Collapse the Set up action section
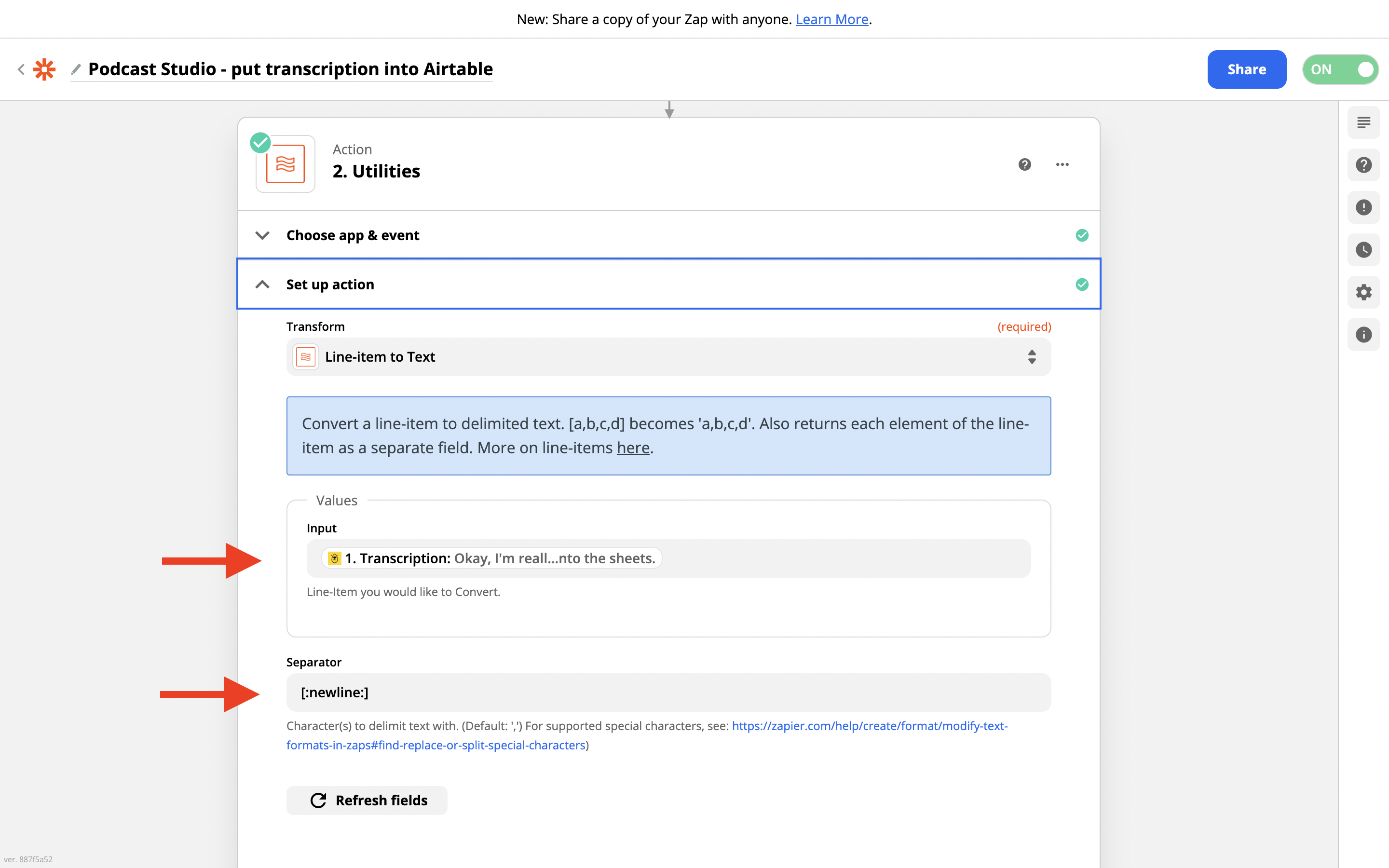This screenshot has width=1389, height=868. click(x=262, y=285)
